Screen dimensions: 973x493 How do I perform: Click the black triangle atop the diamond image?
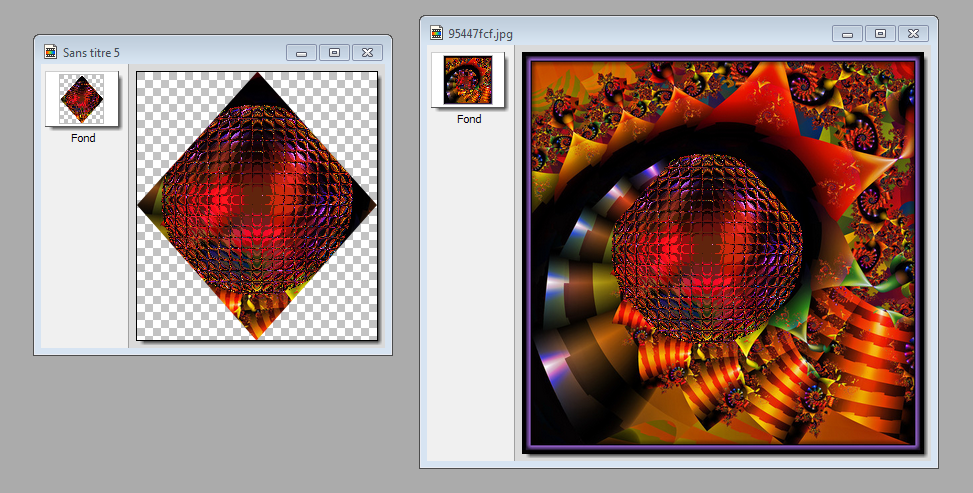256,90
